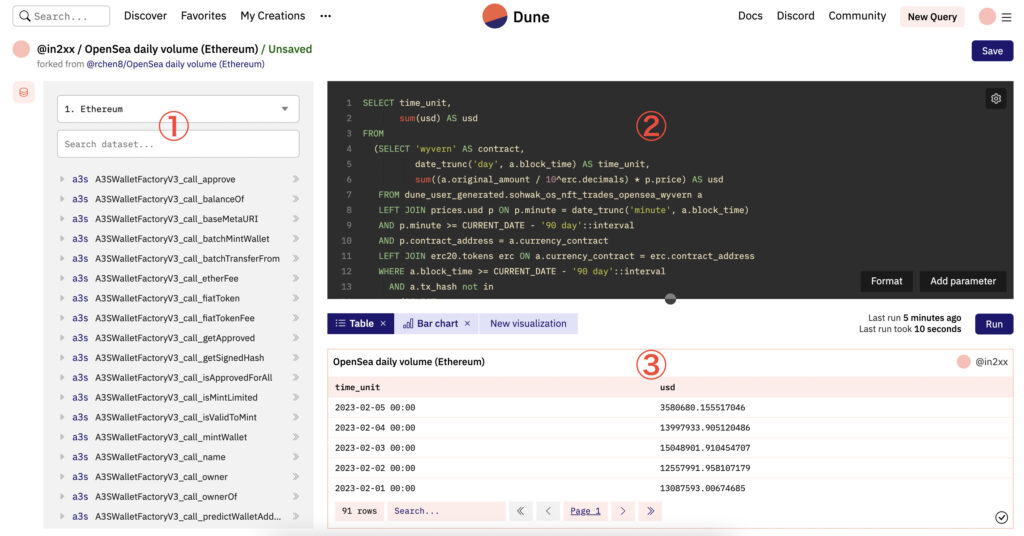The height and width of the screenshot is (536, 1024).
Task: Go to next results page arrow
Action: [x=622, y=511]
